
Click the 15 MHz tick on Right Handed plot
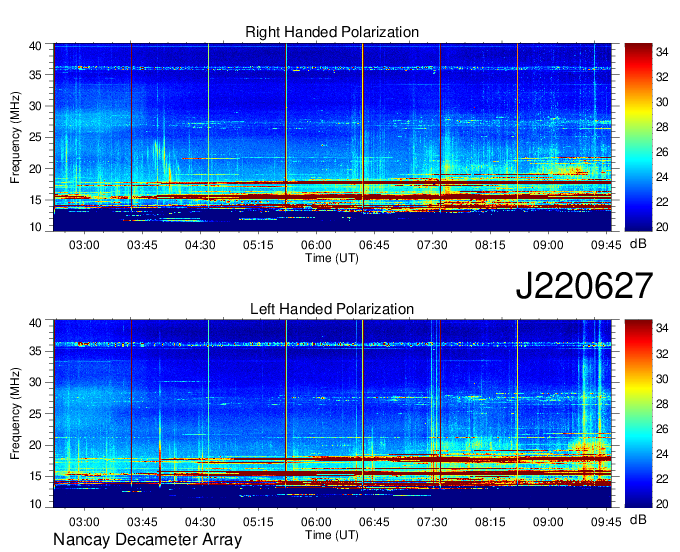pyautogui.click(x=36, y=200)
